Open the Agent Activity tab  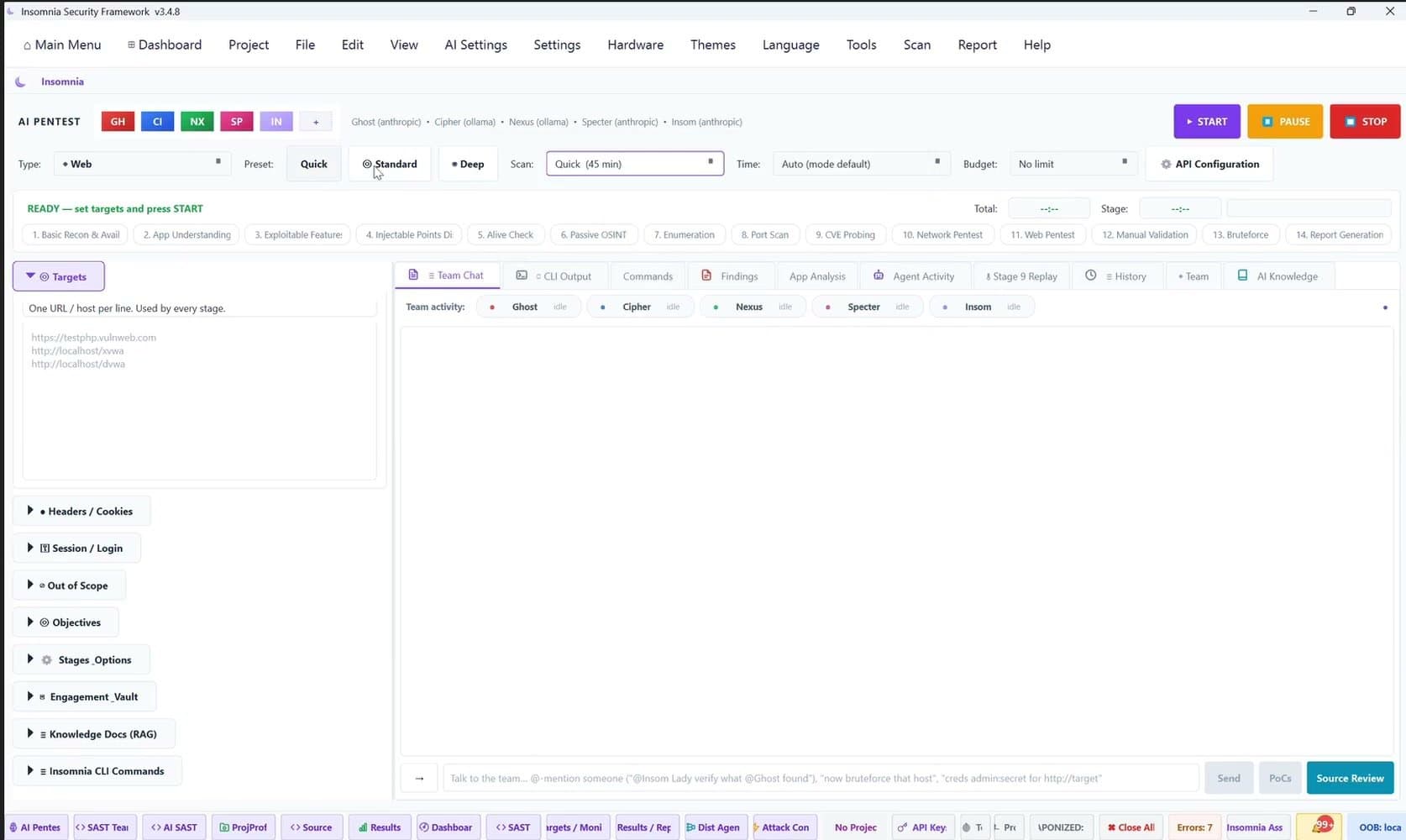[914, 276]
